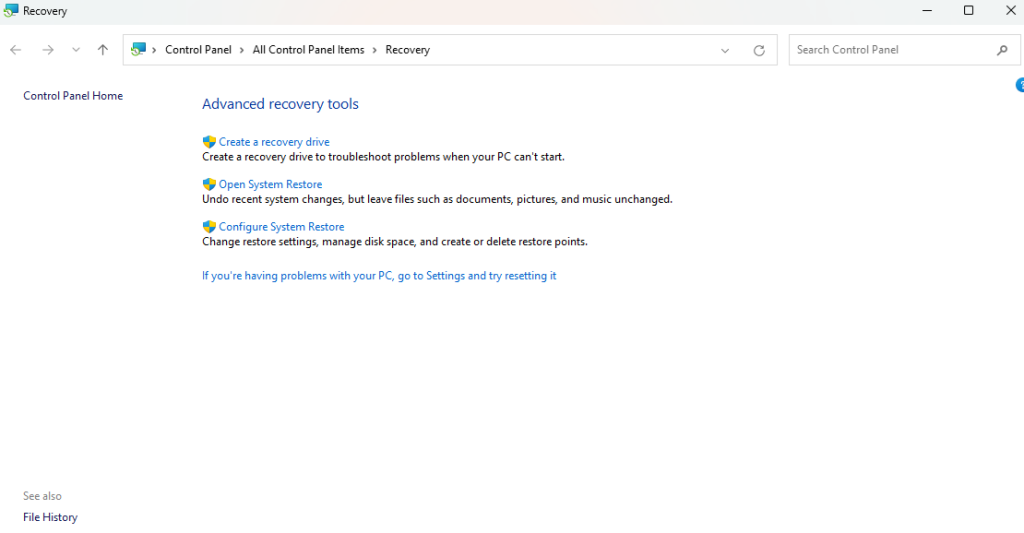The width and height of the screenshot is (1024, 533).
Task: Select the Control Panel breadcrumb
Action: tap(198, 50)
